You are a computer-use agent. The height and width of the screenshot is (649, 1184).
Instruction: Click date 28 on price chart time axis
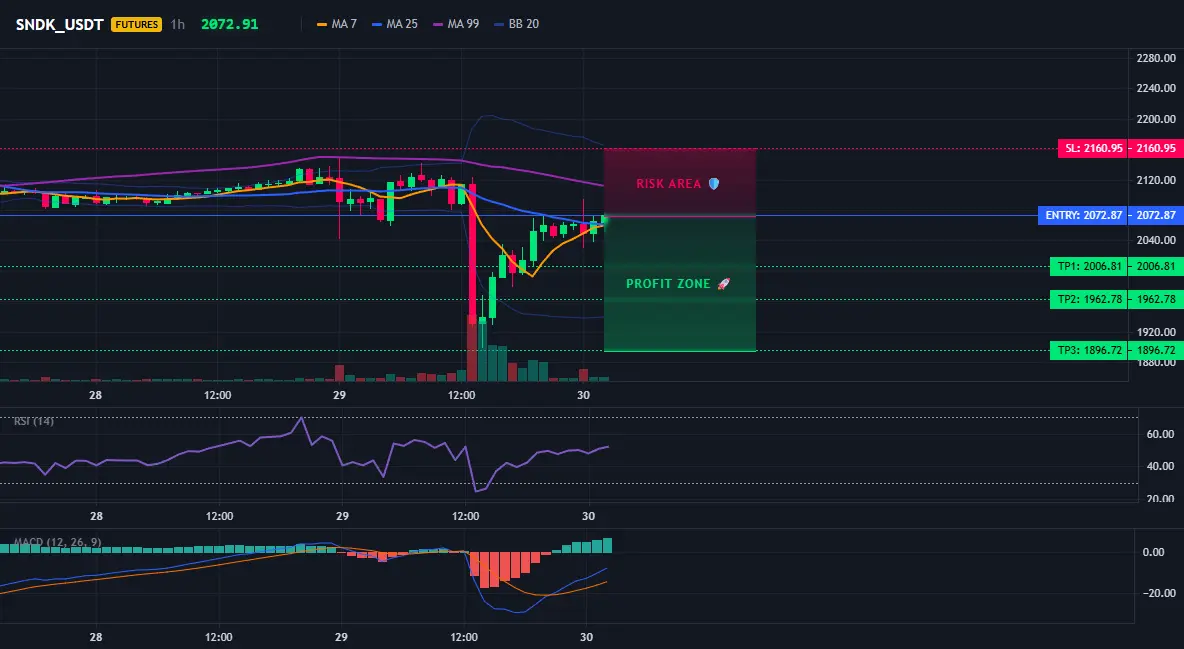point(95,395)
